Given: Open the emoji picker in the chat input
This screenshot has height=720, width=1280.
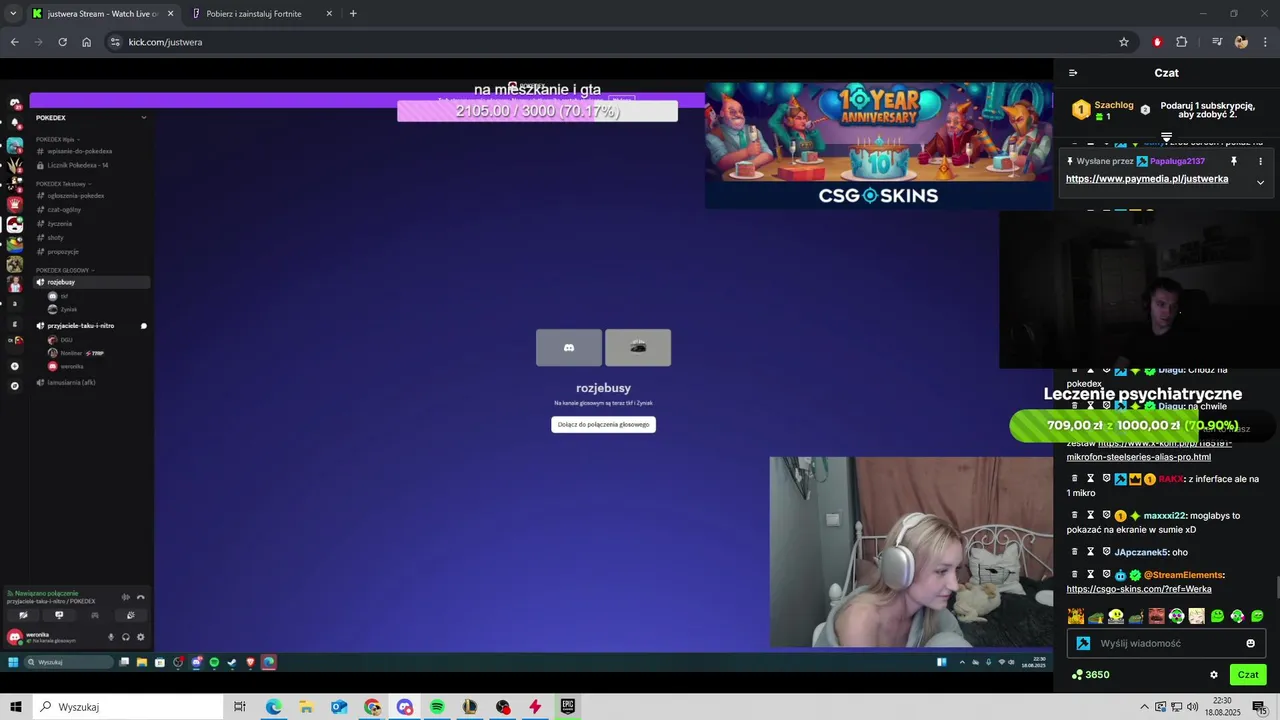Looking at the screenshot, I should coord(1250,644).
